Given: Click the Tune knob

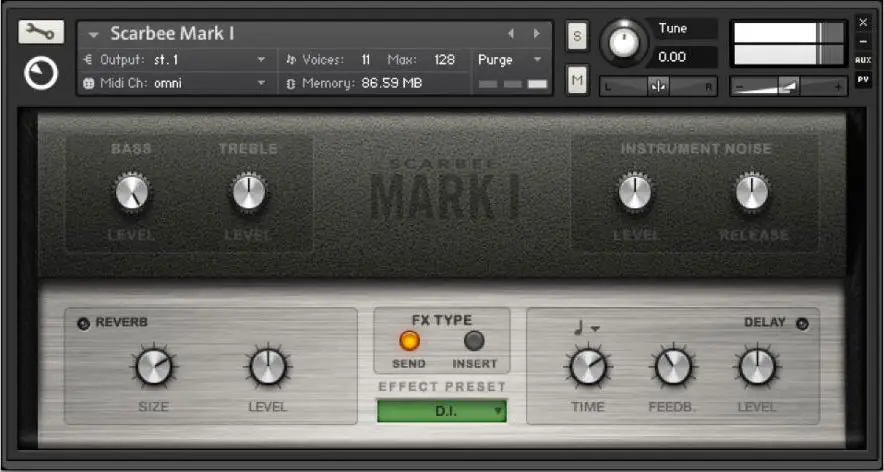Looking at the screenshot, I should 622,42.
